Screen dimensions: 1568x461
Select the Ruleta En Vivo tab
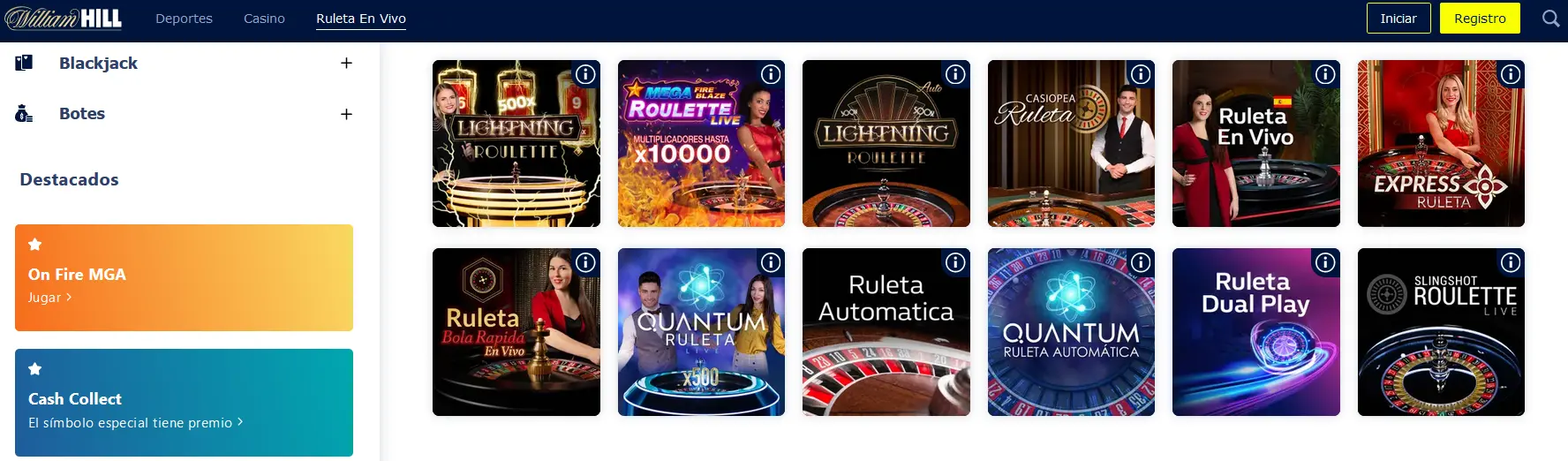point(361,19)
